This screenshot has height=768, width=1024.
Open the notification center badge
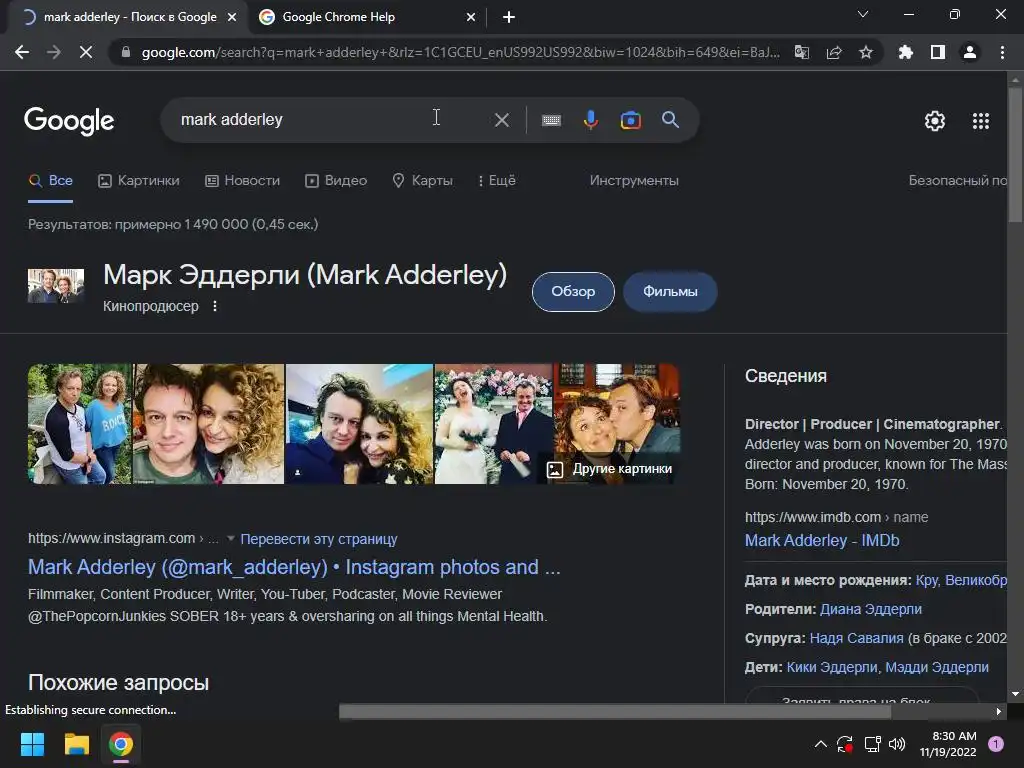pos(996,744)
